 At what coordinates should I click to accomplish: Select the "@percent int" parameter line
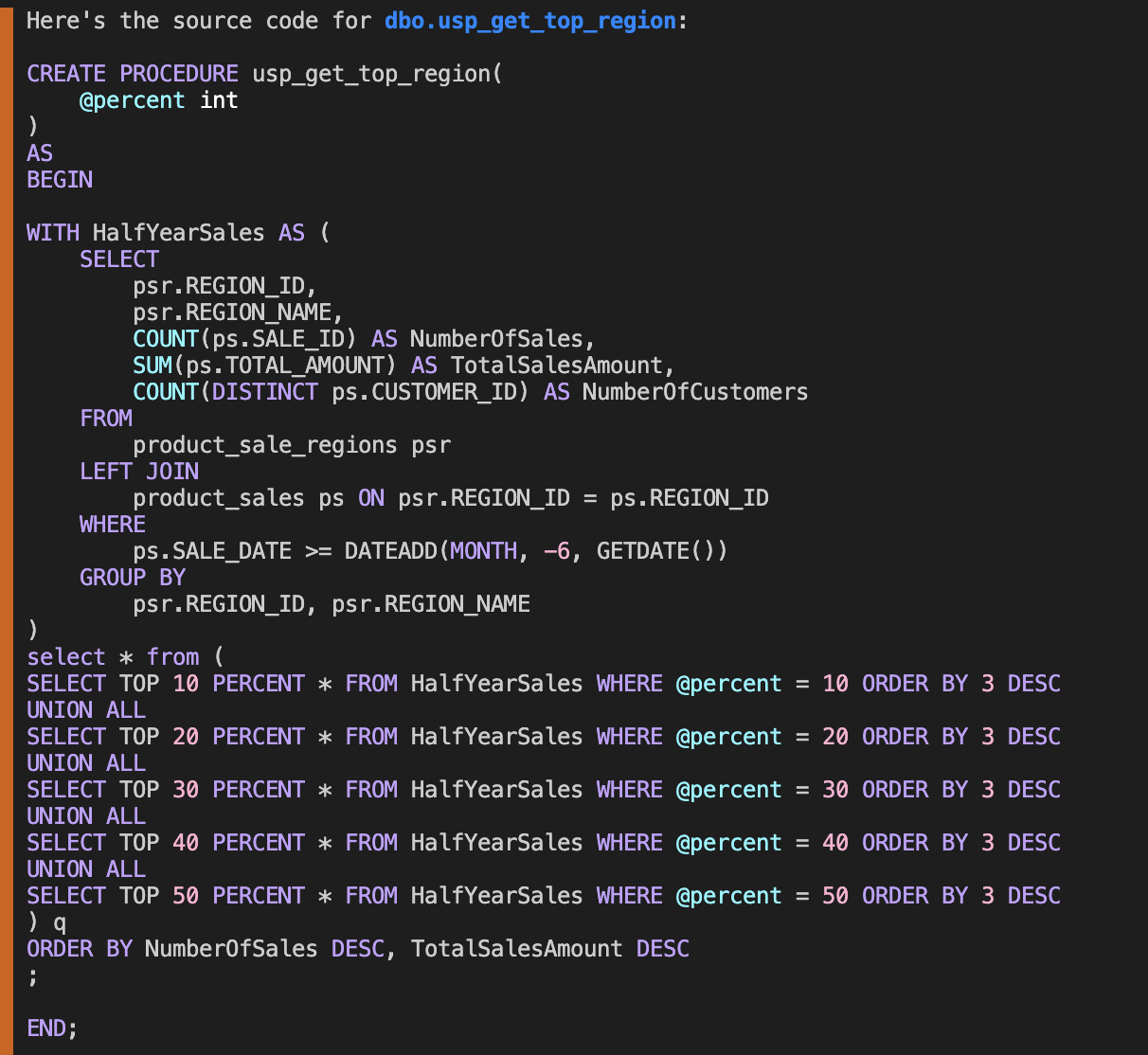[x=158, y=100]
